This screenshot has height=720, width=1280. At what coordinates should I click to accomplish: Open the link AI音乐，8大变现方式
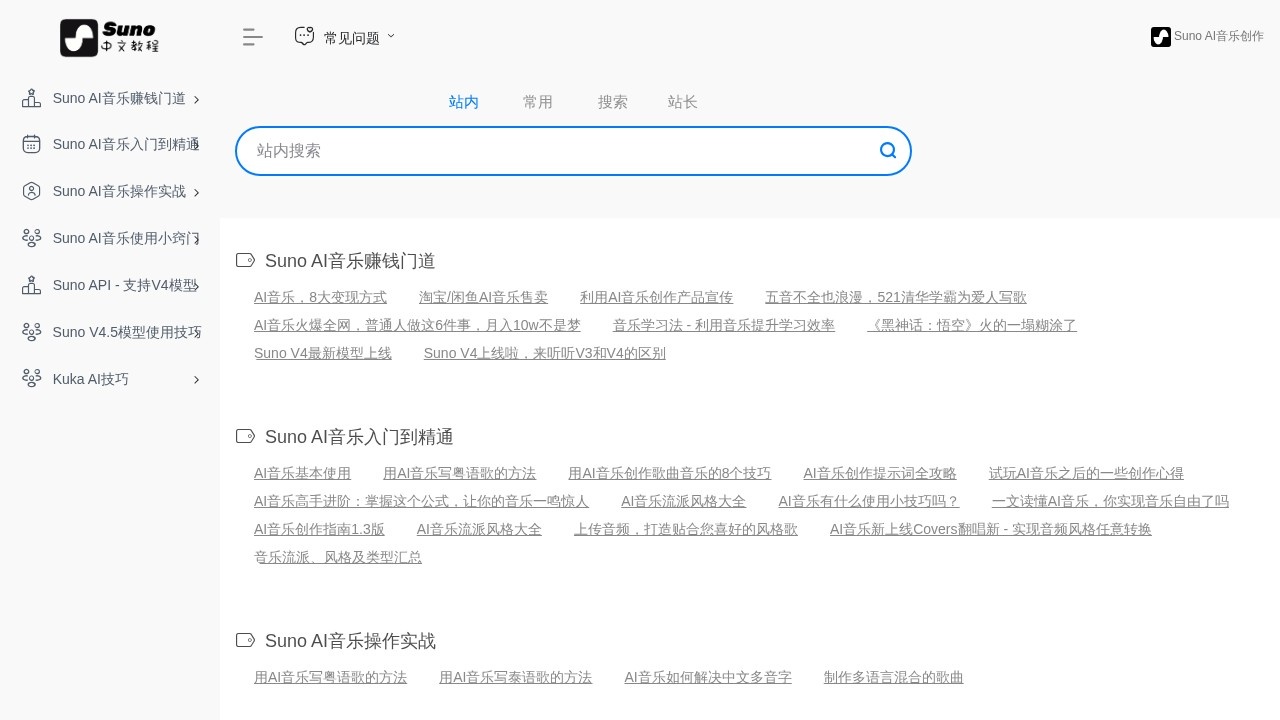(x=320, y=297)
